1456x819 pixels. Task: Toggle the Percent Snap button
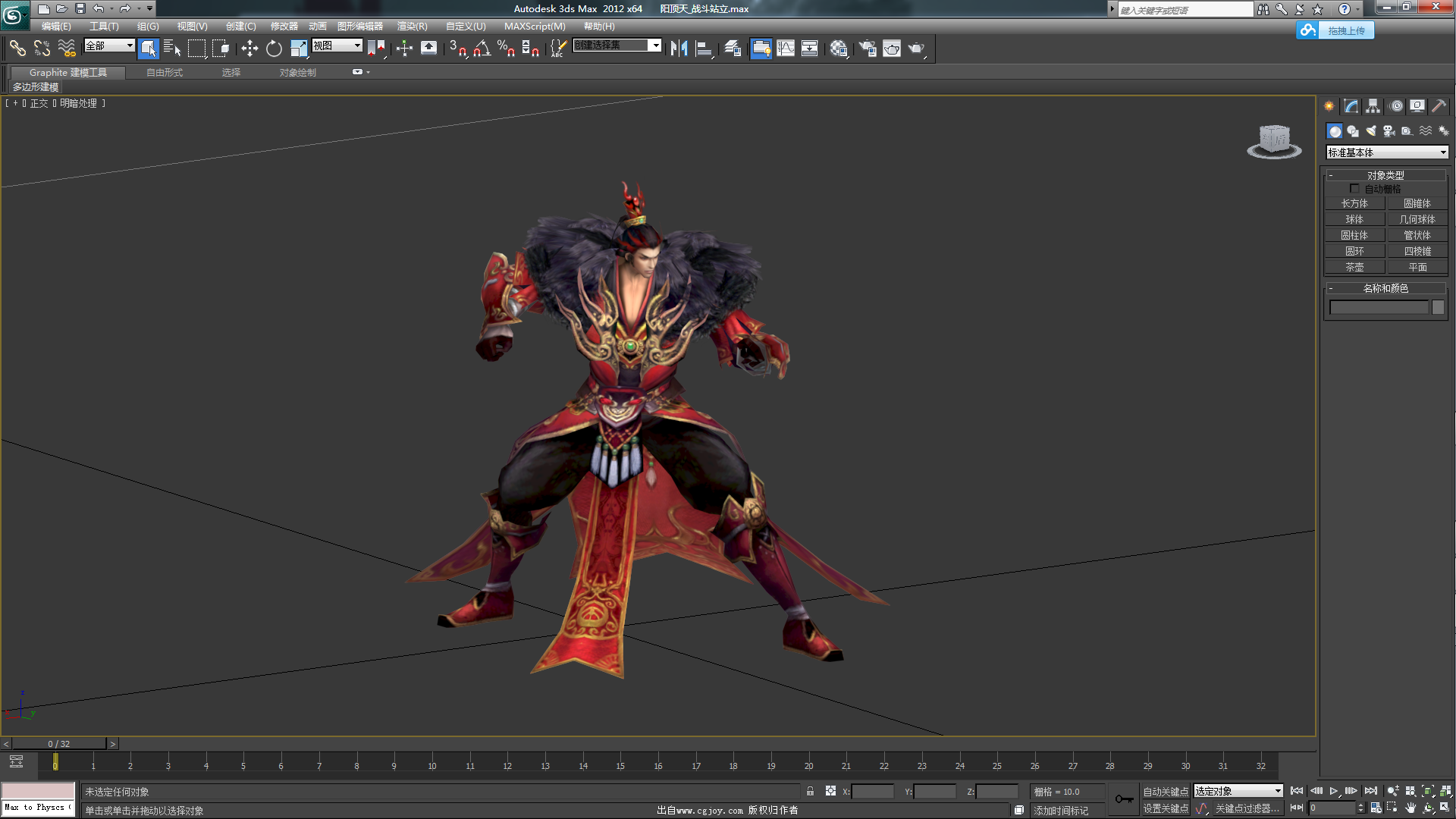point(507,49)
